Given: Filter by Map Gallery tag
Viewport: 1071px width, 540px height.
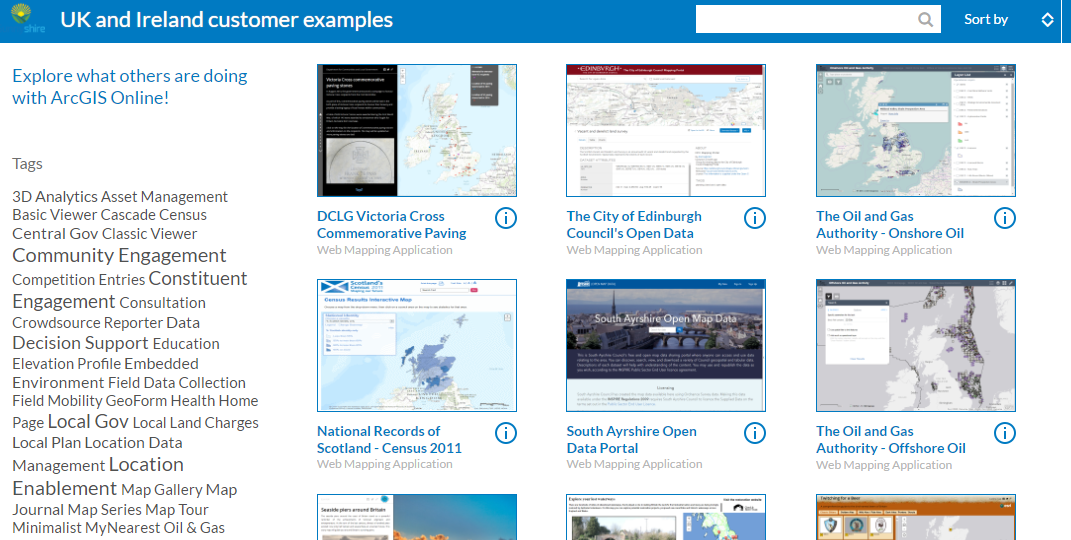Looking at the screenshot, I should pyautogui.click(x=162, y=489).
